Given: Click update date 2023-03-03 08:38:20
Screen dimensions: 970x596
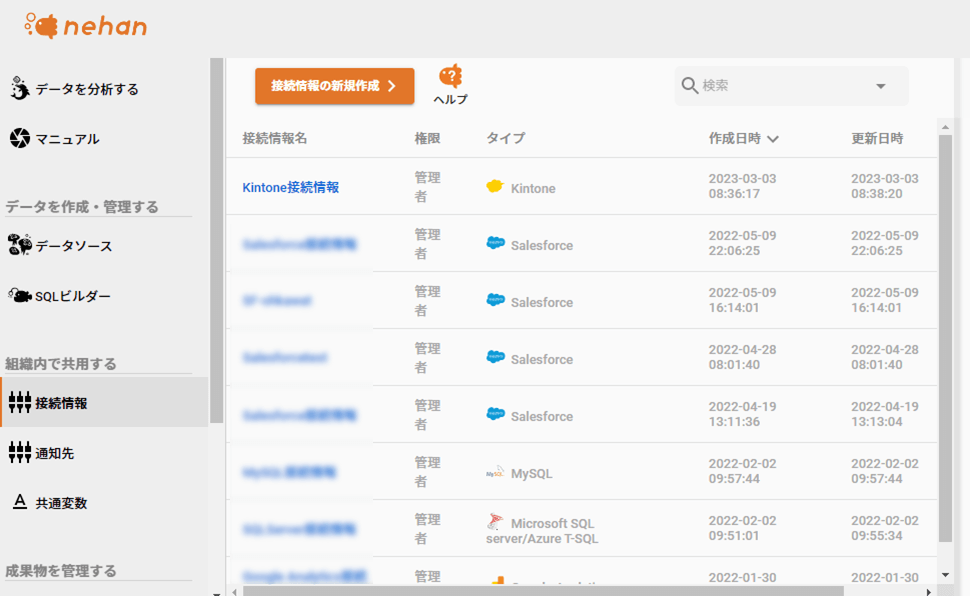Looking at the screenshot, I should [885, 186].
